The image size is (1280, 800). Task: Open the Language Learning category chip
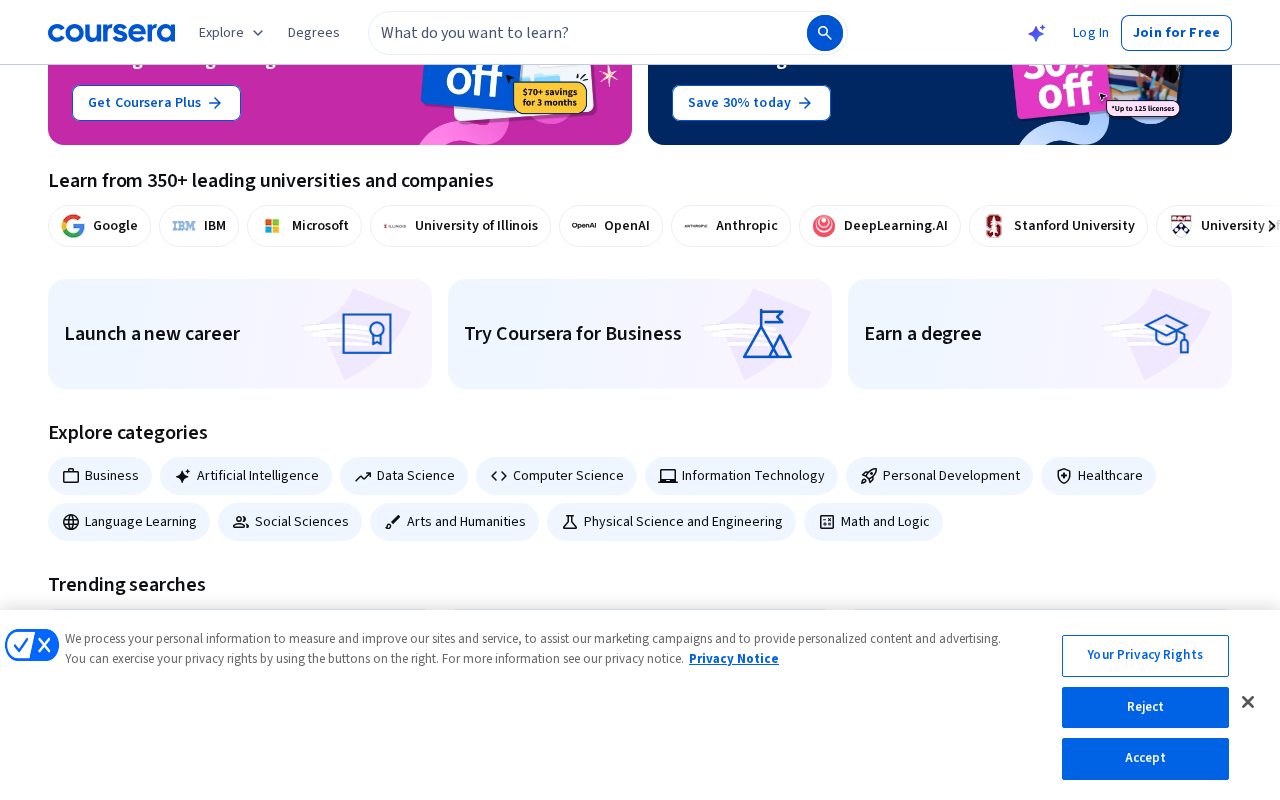pyautogui.click(x=129, y=522)
